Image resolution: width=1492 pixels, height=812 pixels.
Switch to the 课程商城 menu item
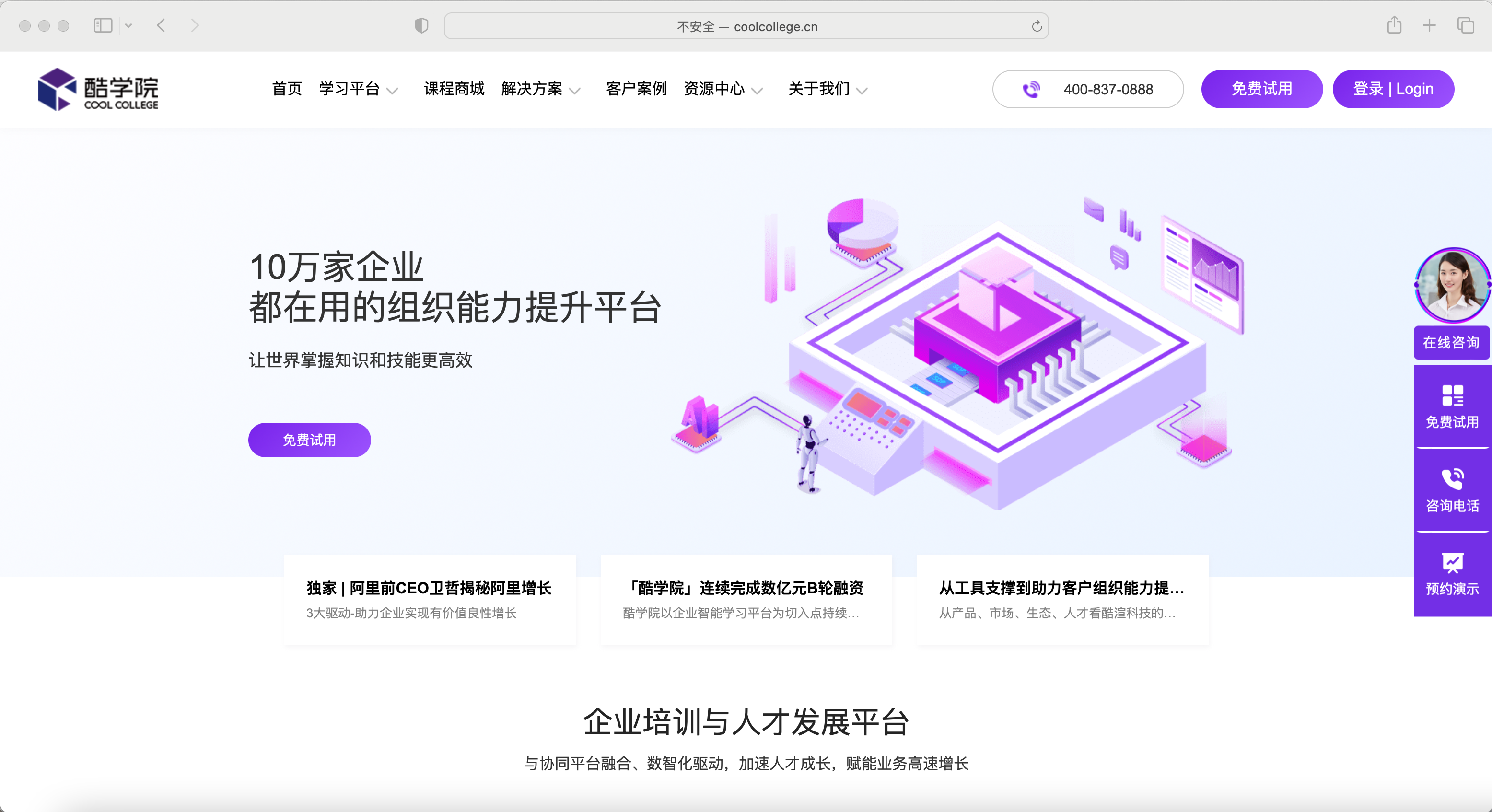point(454,89)
